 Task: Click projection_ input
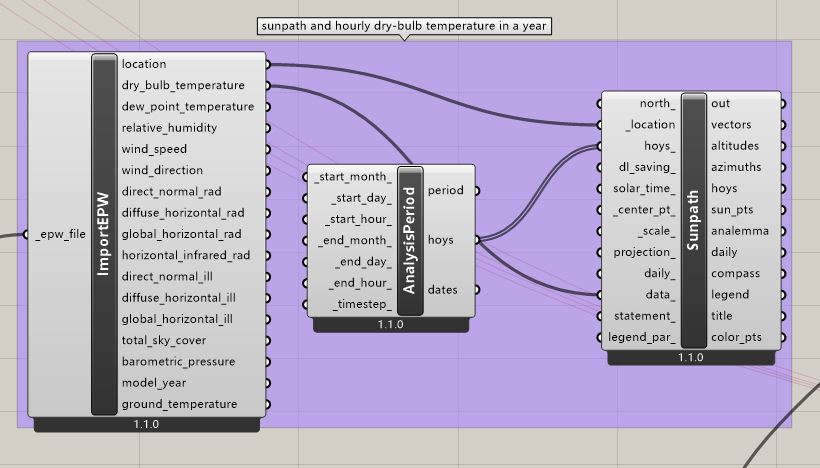click(644, 253)
